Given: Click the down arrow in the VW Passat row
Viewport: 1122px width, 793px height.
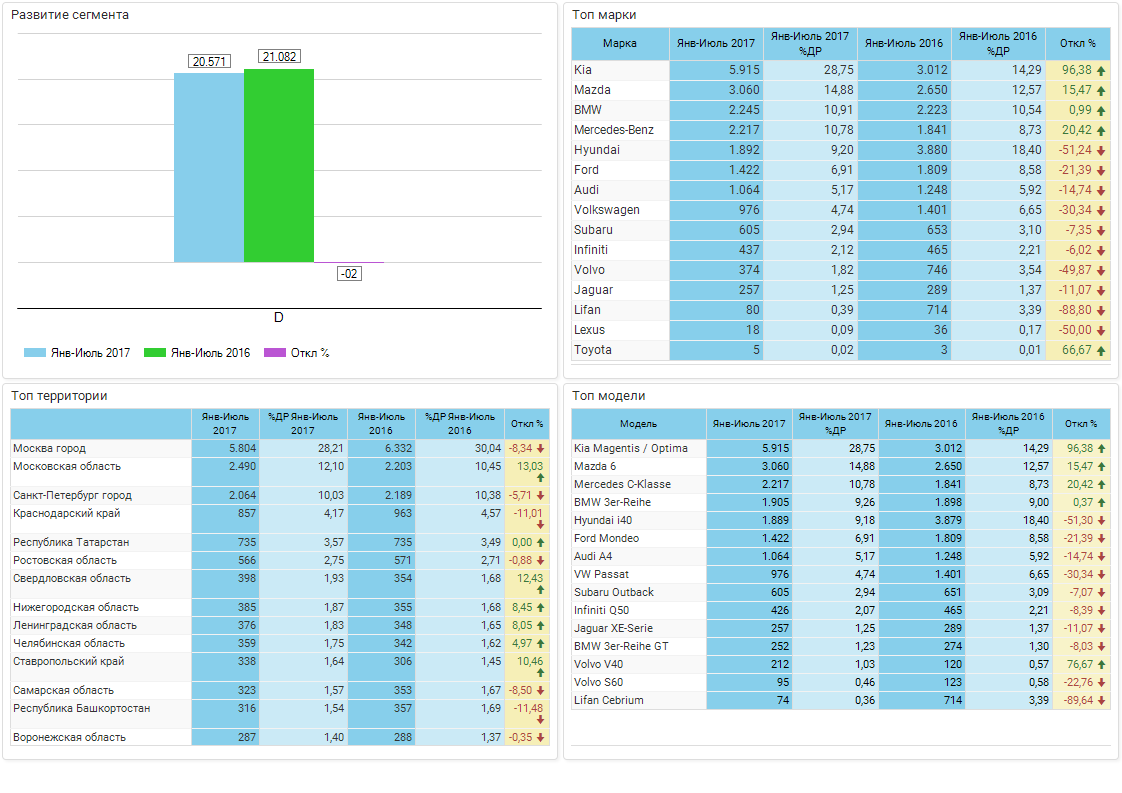Looking at the screenshot, I should pos(1101,575).
